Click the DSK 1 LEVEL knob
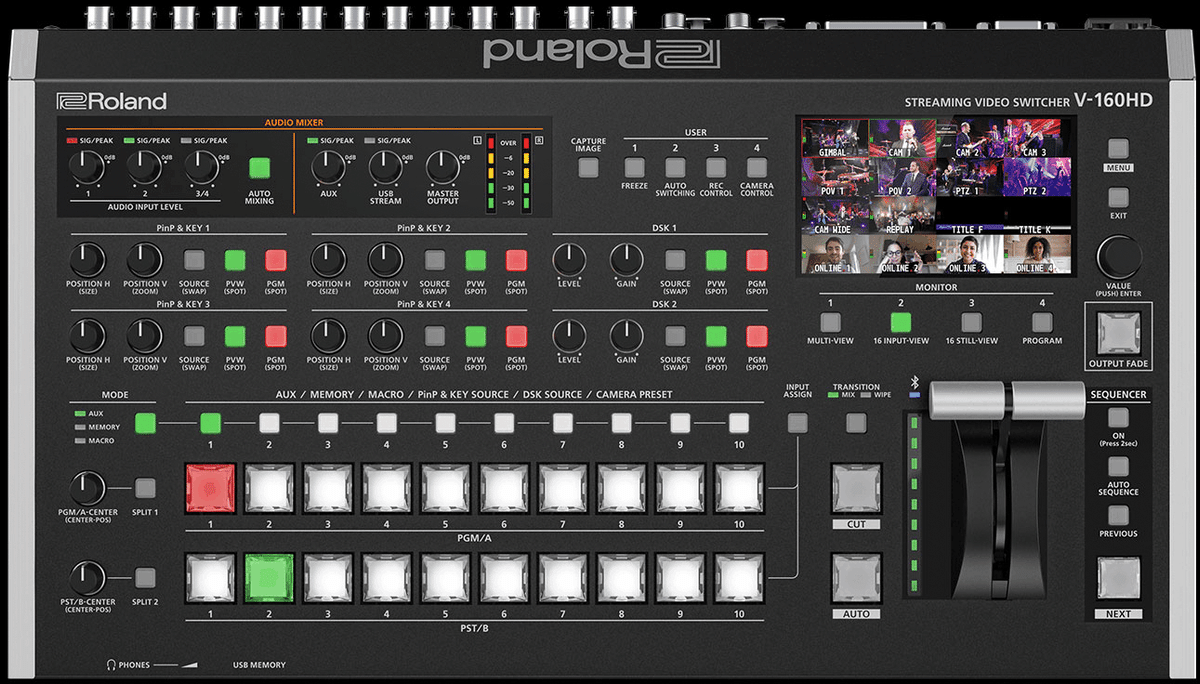 tap(569, 261)
